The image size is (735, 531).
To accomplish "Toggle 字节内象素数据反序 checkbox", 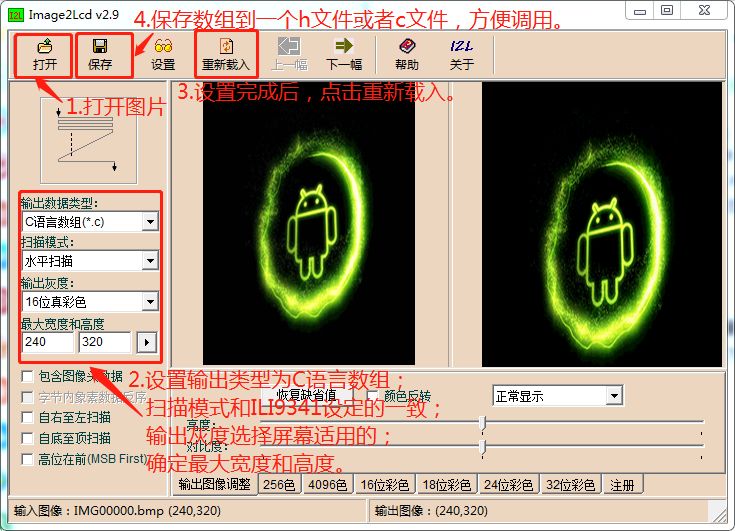I will click(x=27, y=397).
